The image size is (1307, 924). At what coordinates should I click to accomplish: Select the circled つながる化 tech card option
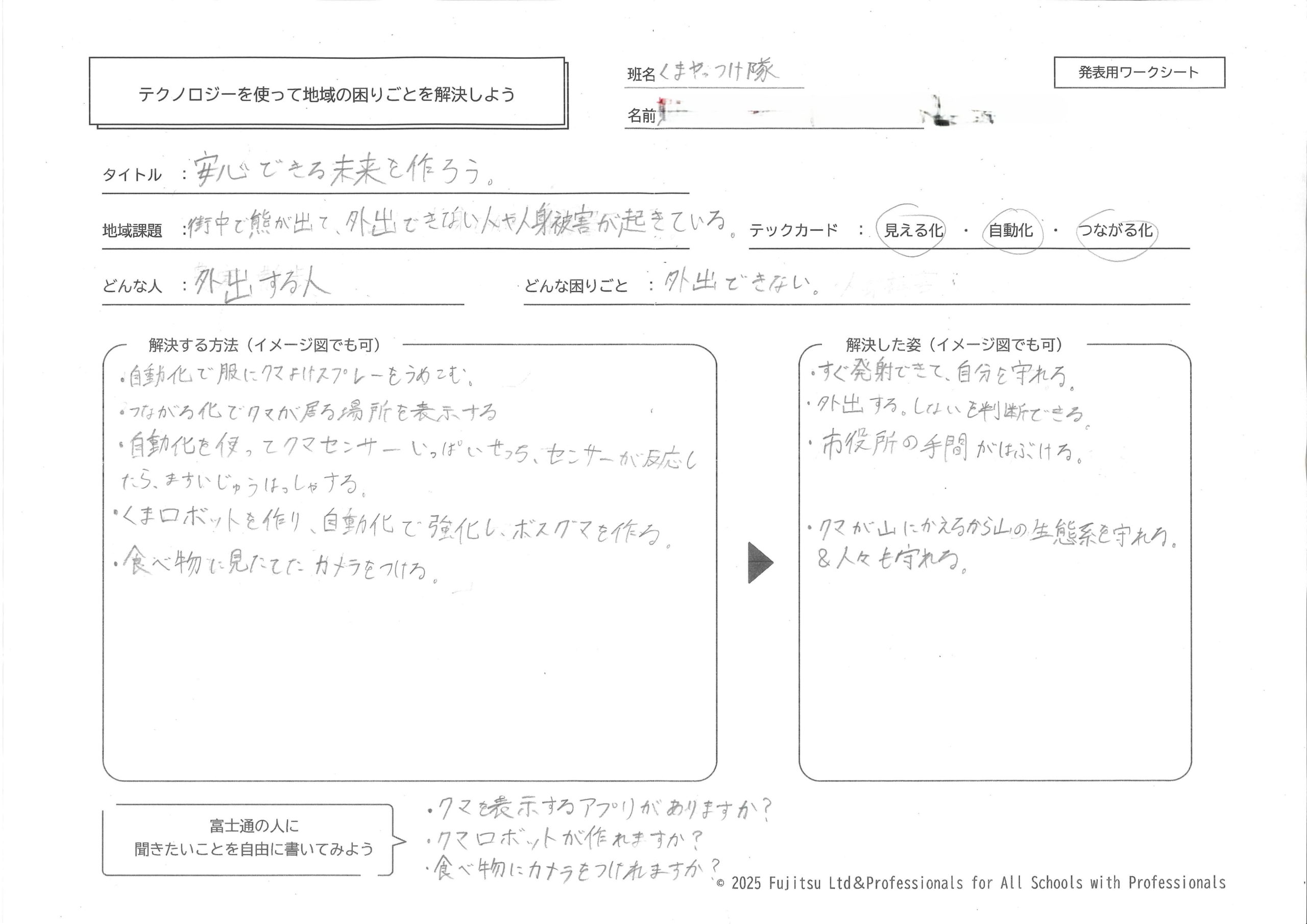[1116, 231]
